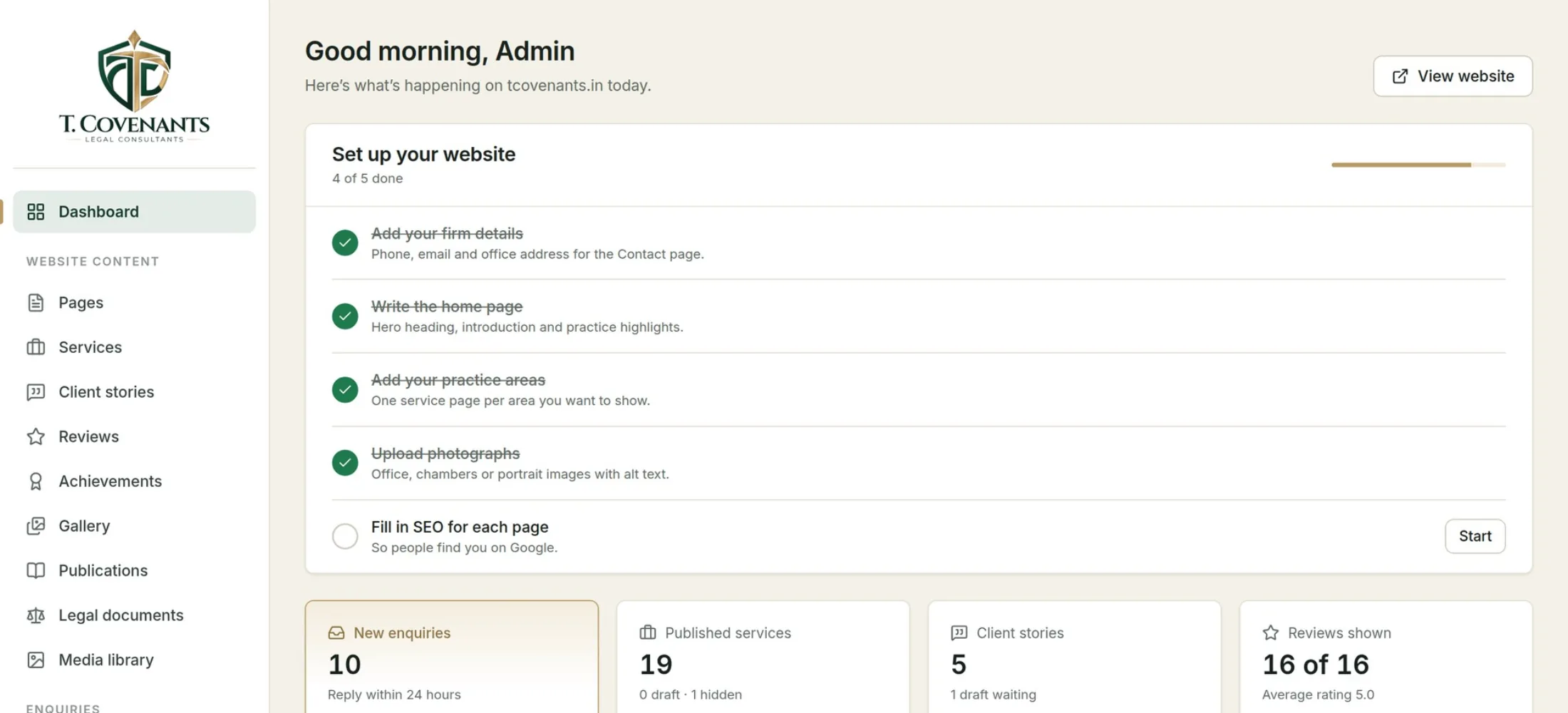The height and width of the screenshot is (713, 1568).
Task: Click the Reviews star icon in sidebar
Action: 36,436
